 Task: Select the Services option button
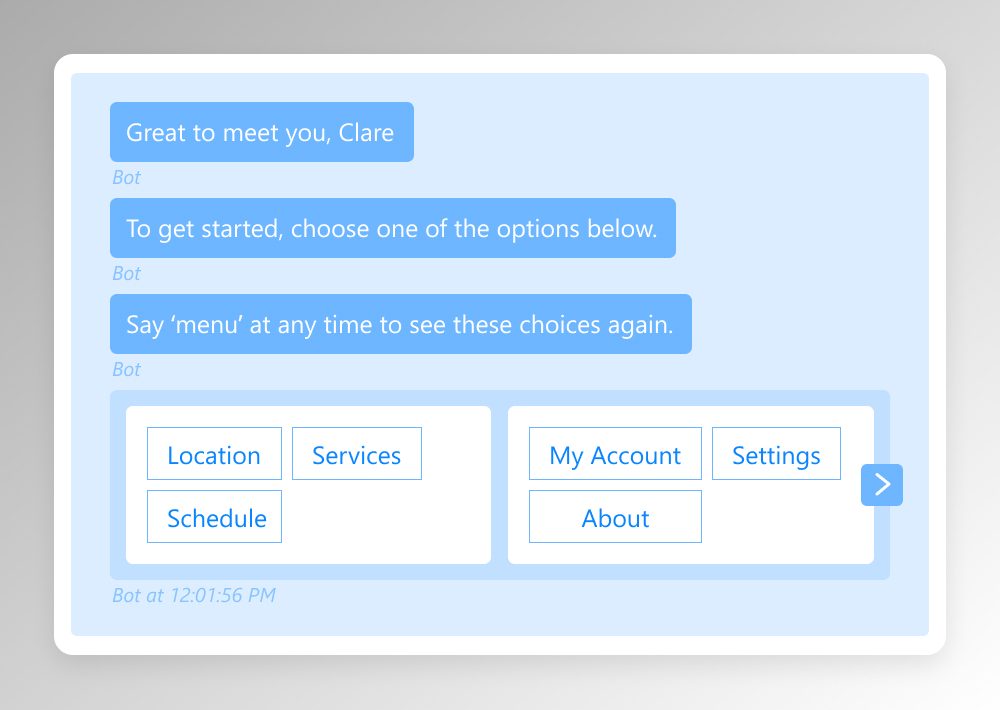pos(356,455)
